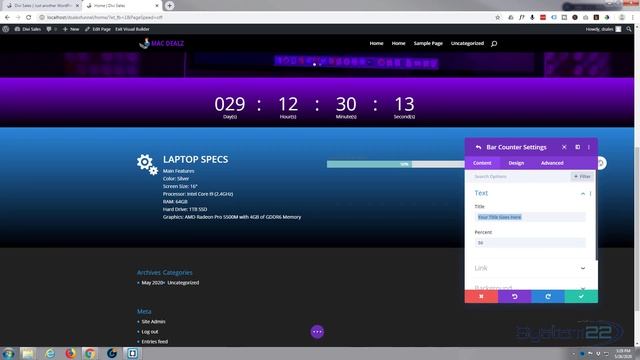Open File Explorer from taskbar
Screen dimensions: 640x360
pyautogui.click(x=28, y=353)
